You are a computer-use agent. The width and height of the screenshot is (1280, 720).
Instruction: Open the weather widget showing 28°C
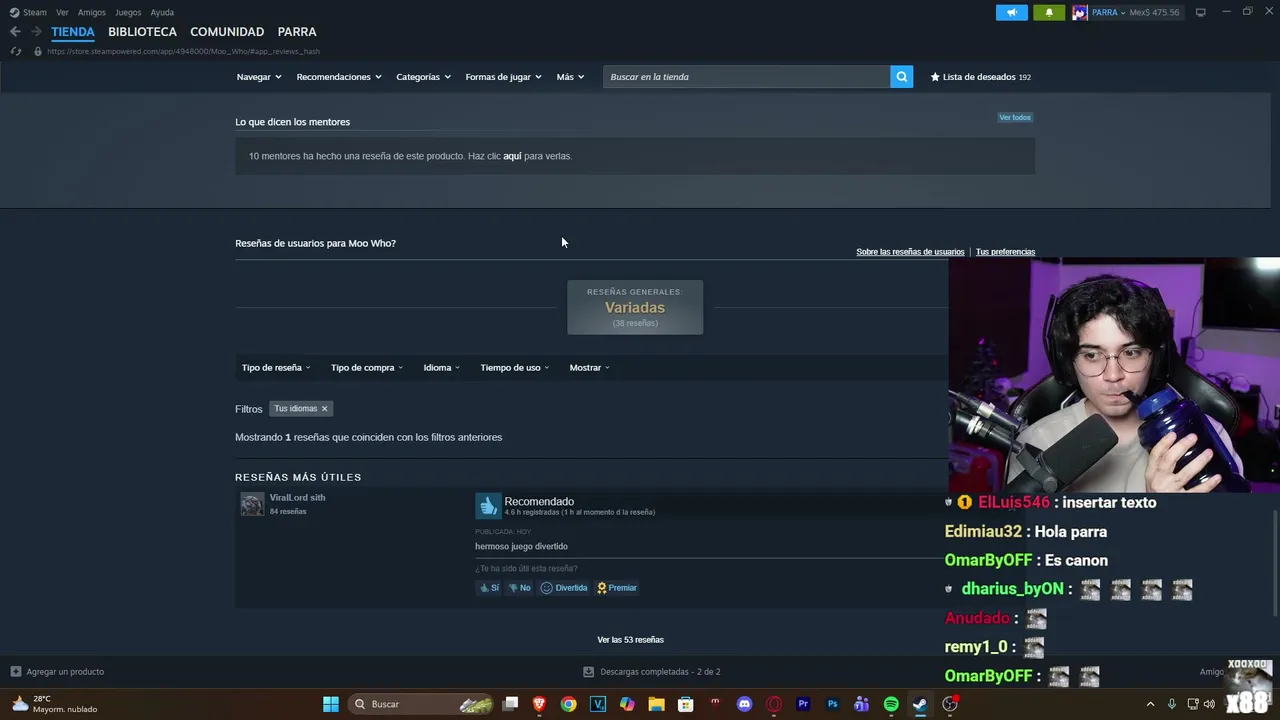pos(55,704)
